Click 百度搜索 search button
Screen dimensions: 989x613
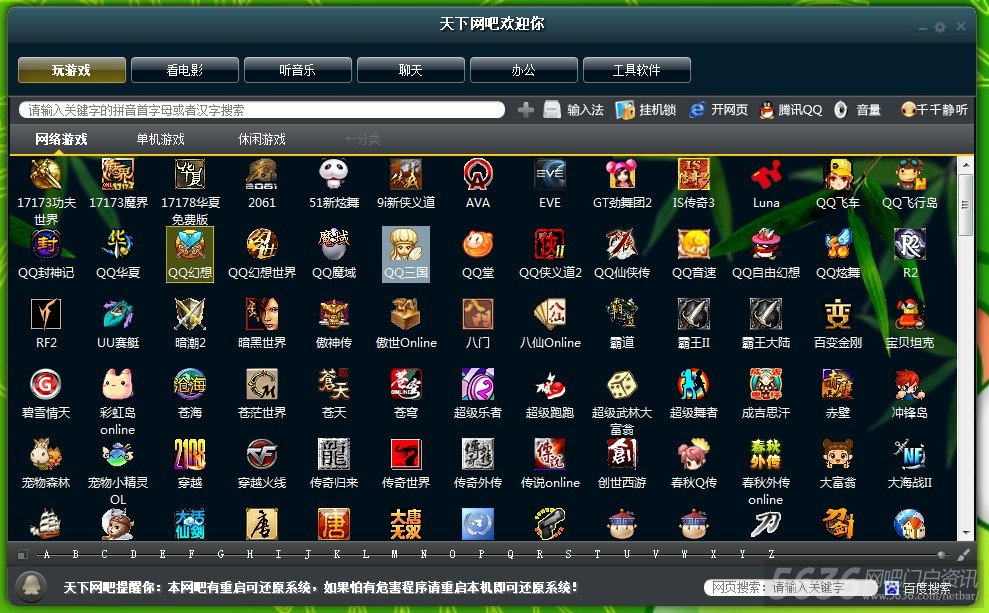coord(919,588)
